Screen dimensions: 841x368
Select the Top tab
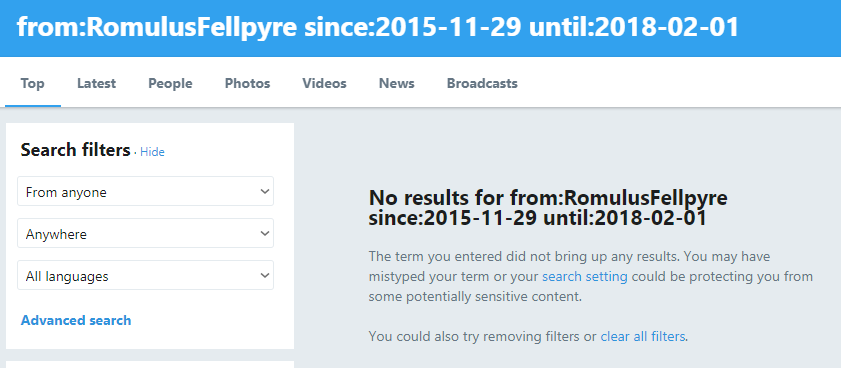pyautogui.click(x=32, y=84)
